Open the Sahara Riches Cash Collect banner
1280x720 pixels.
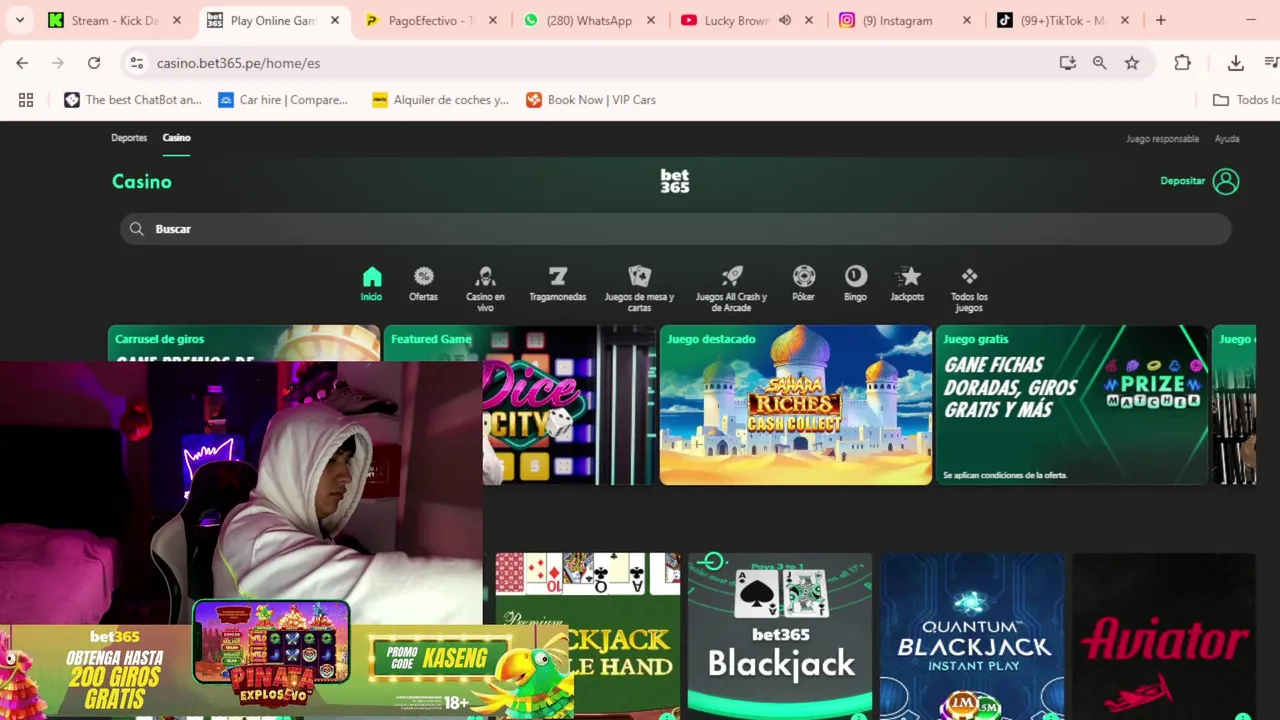[796, 405]
